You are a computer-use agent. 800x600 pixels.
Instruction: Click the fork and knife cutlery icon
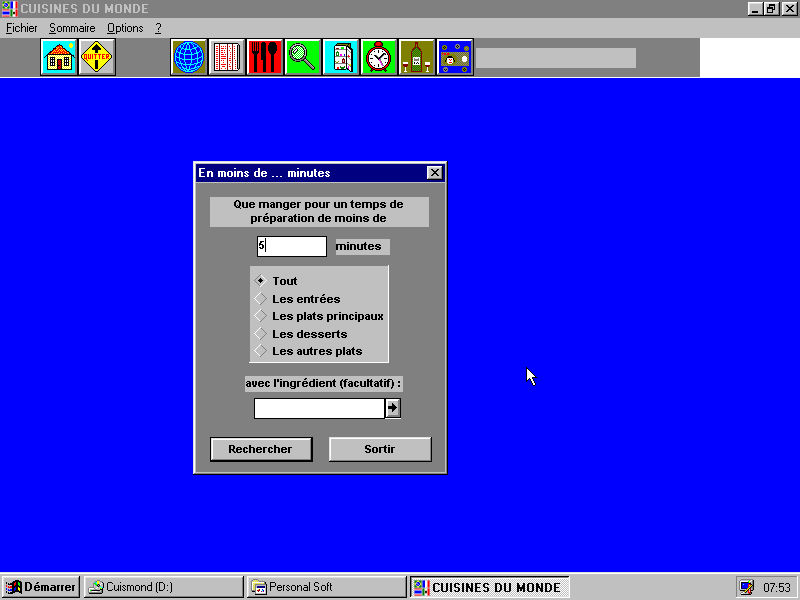pos(265,57)
